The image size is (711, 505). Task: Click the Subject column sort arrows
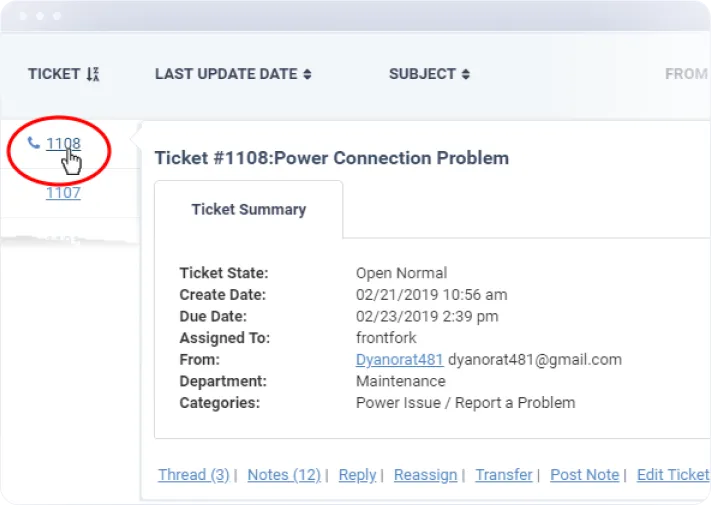[466, 74]
